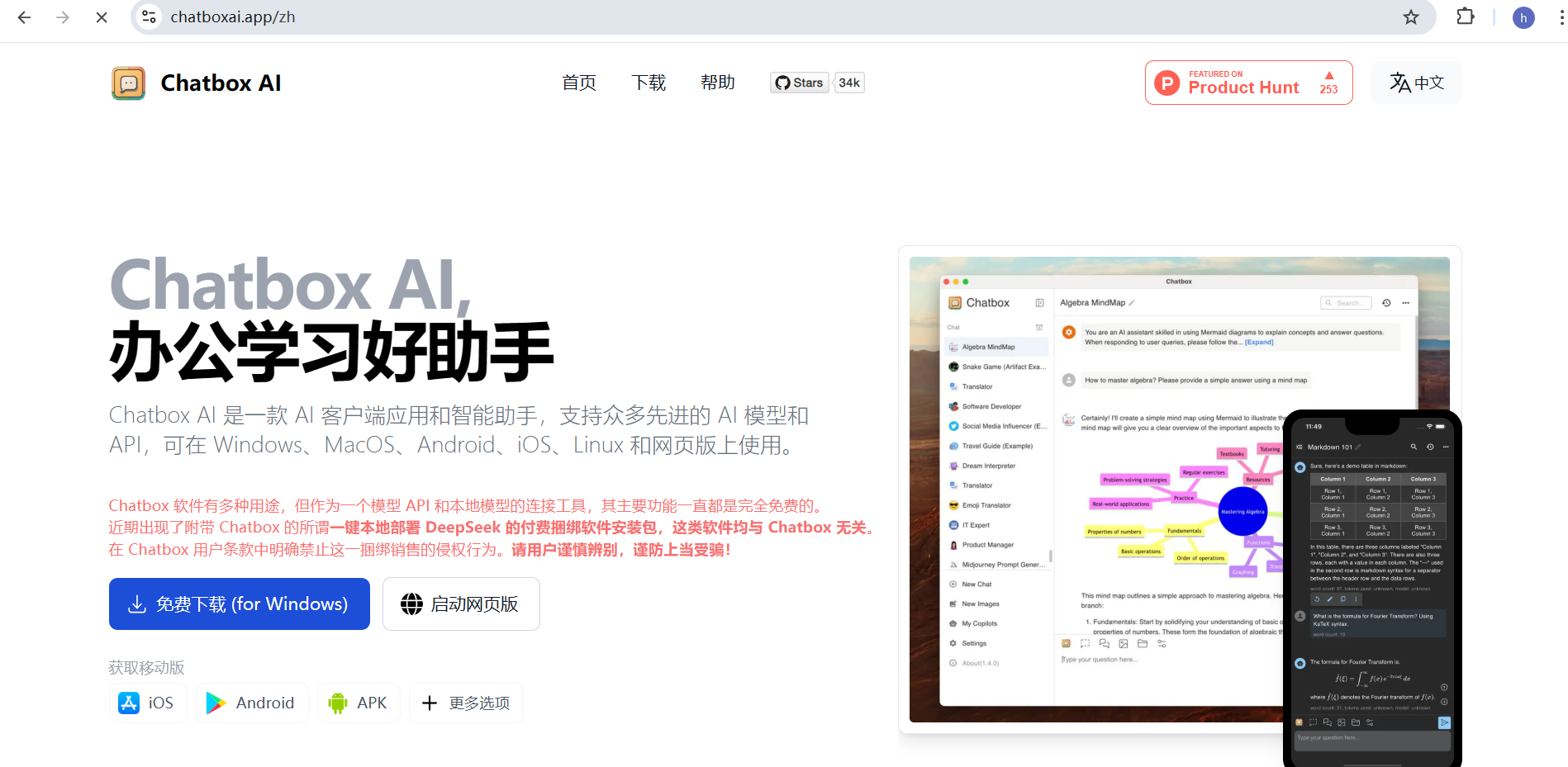Click the red warning text about DeepSeek bundles
The height and width of the screenshot is (767, 1568).
coord(491,528)
